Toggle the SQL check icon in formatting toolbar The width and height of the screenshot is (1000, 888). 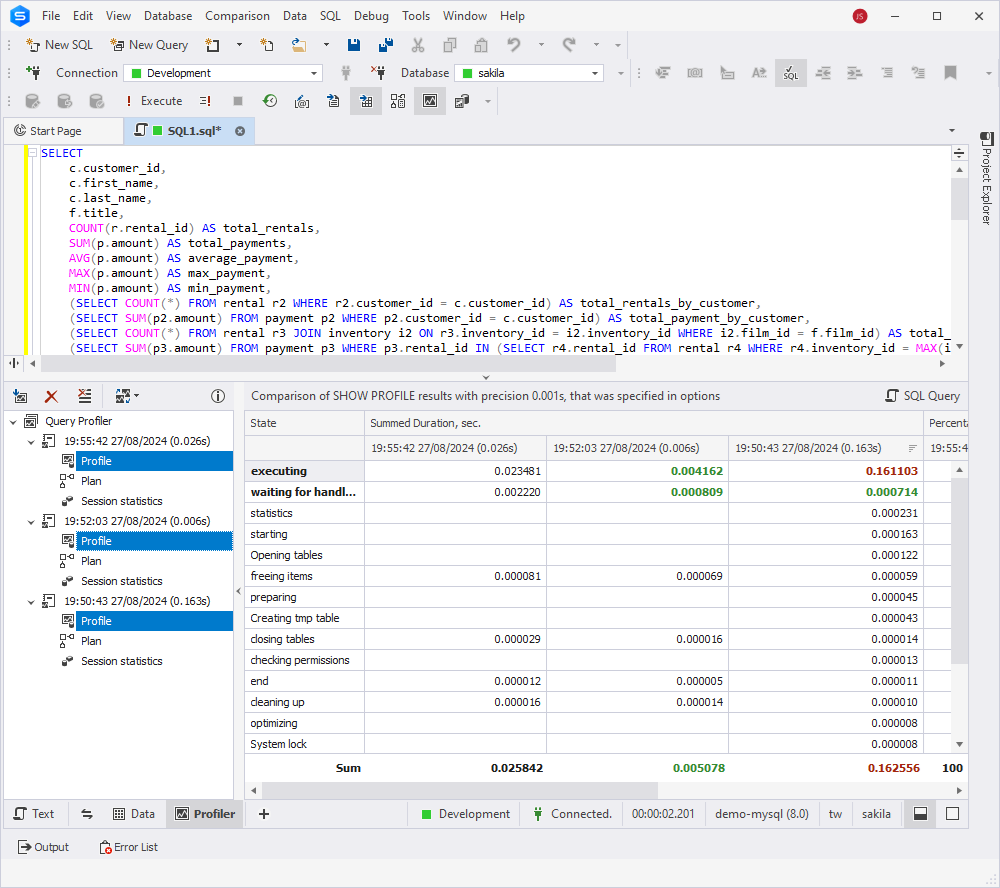point(791,73)
